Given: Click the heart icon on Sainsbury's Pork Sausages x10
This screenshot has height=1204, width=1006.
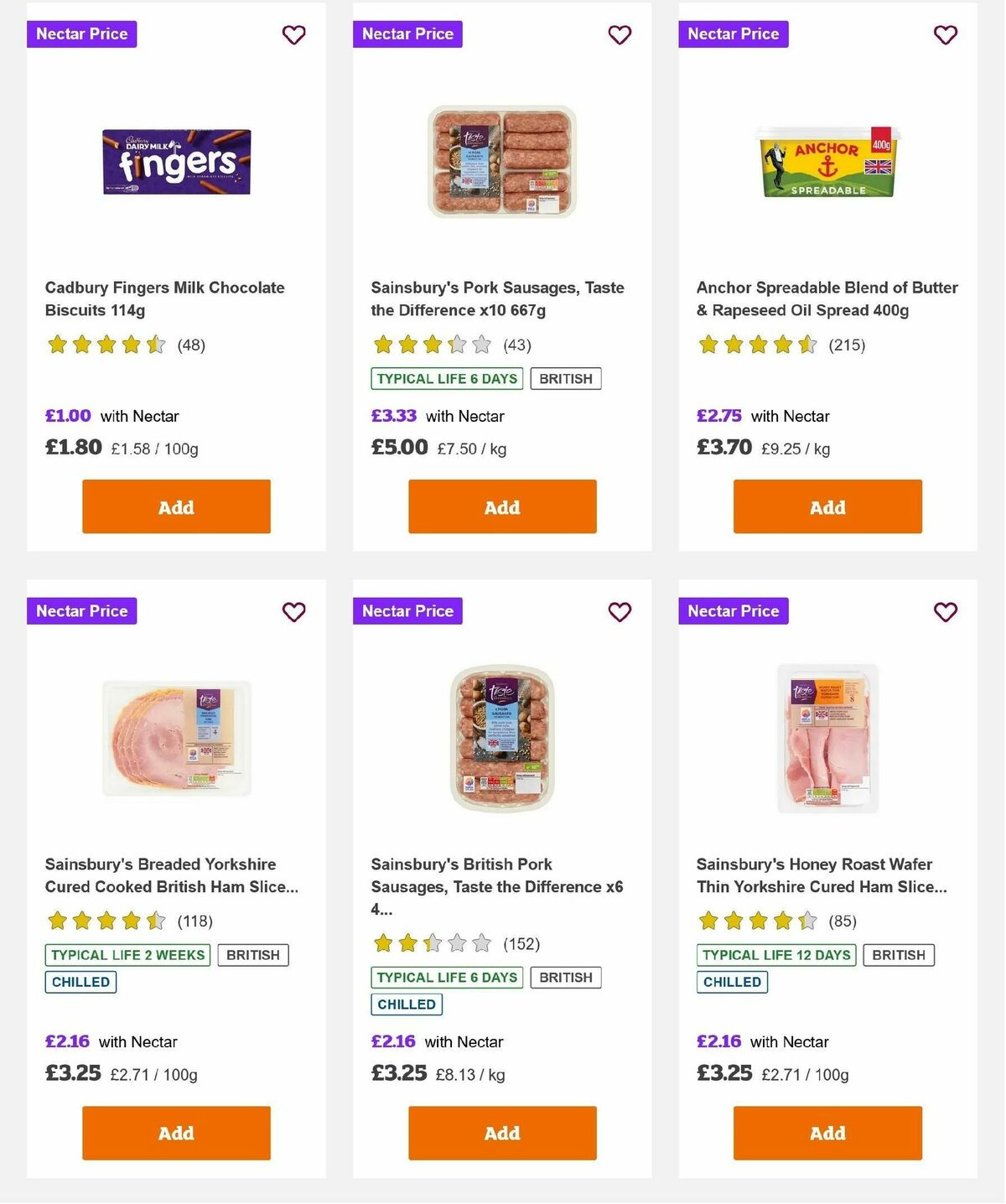Looking at the screenshot, I should [x=620, y=35].
